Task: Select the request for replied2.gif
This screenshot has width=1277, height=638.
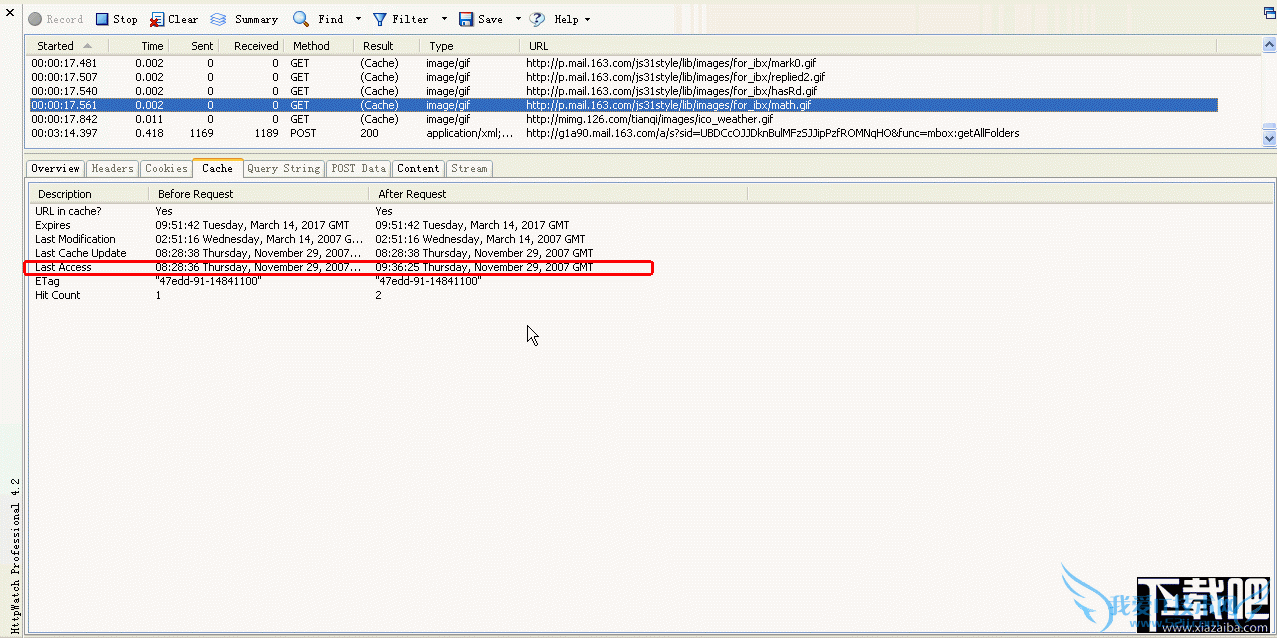Action: pyautogui.click(x=624, y=77)
